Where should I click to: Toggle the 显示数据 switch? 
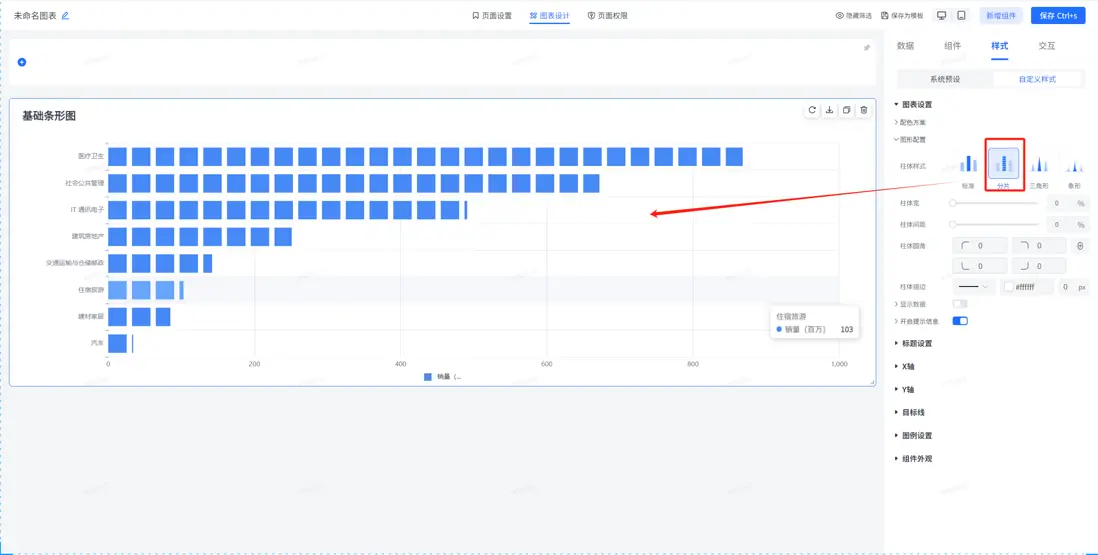click(x=960, y=303)
